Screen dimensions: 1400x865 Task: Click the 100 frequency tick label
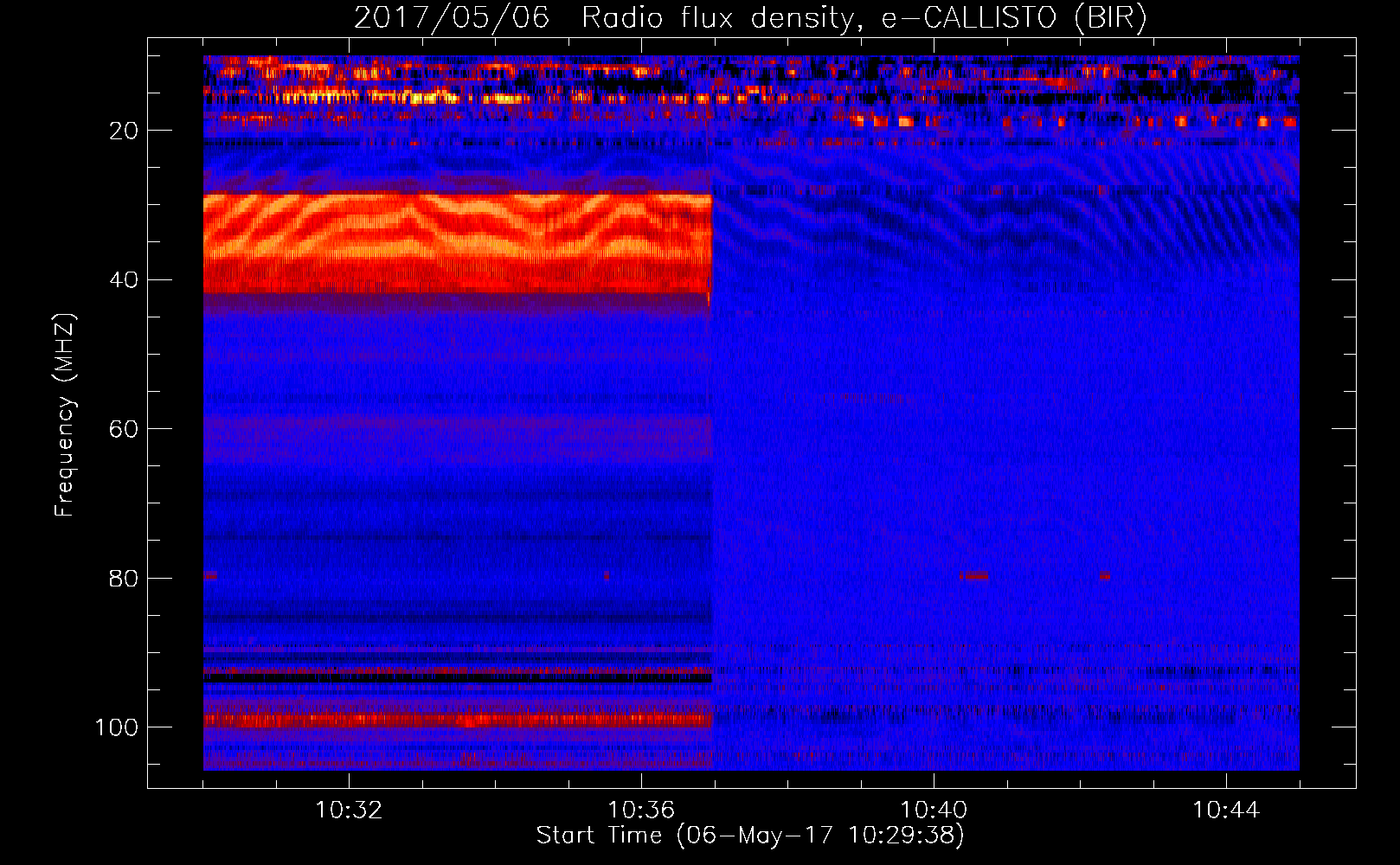click(x=117, y=727)
